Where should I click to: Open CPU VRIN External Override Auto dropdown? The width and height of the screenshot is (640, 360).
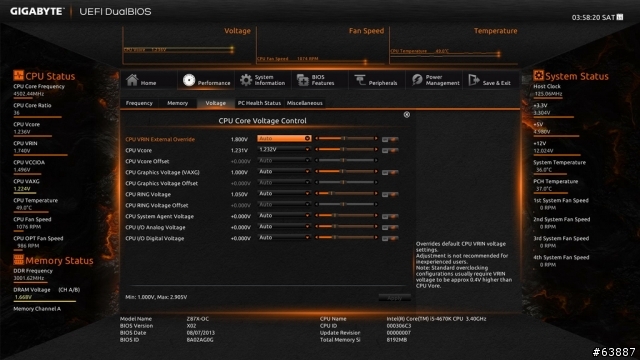click(x=284, y=138)
